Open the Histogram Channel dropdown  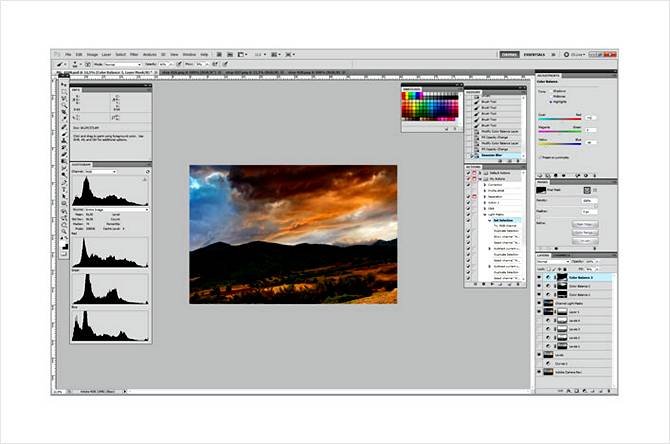(x=110, y=173)
